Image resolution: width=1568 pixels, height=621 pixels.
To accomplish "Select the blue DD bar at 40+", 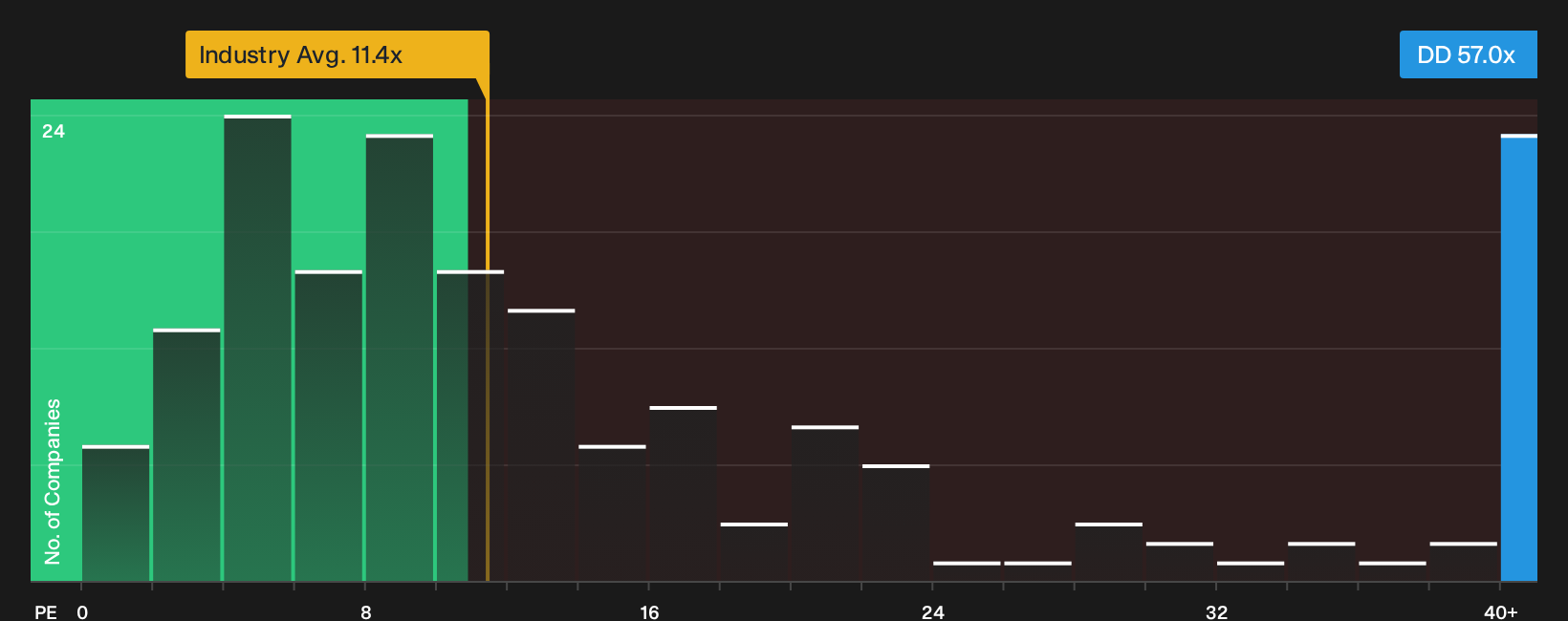I will coord(1519,358).
